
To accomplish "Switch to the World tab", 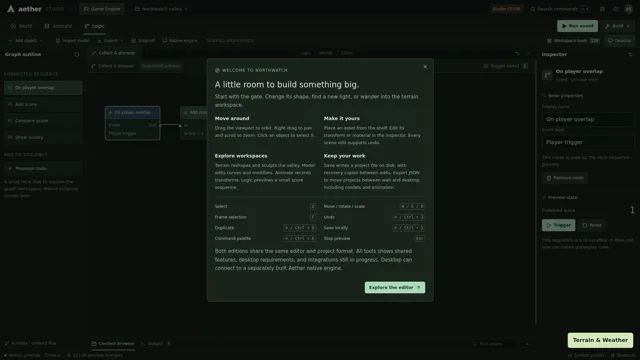I will (x=21, y=26).
